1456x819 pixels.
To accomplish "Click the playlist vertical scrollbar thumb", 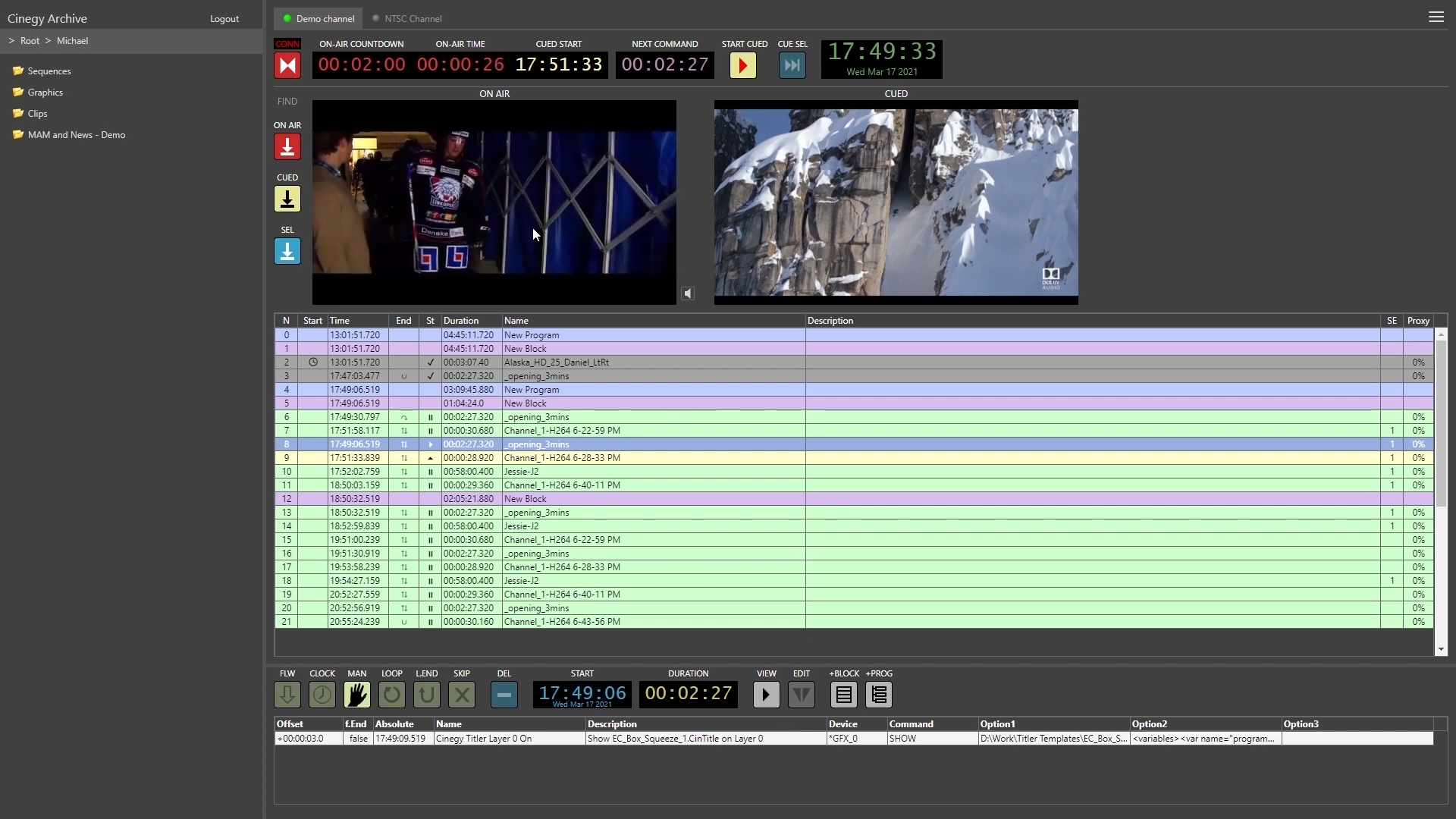I will (1441, 423).
